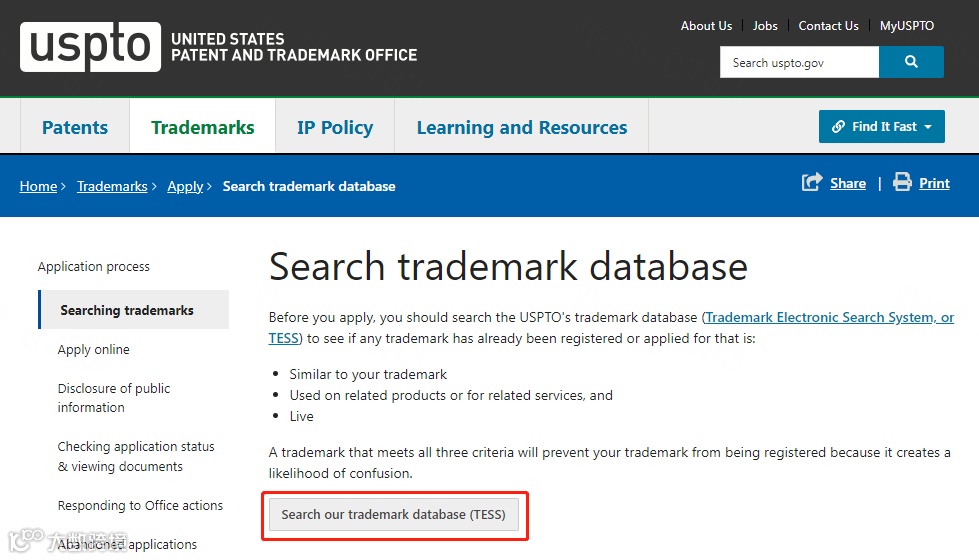
Task: Click the Share link text
Action: (848, 183)
